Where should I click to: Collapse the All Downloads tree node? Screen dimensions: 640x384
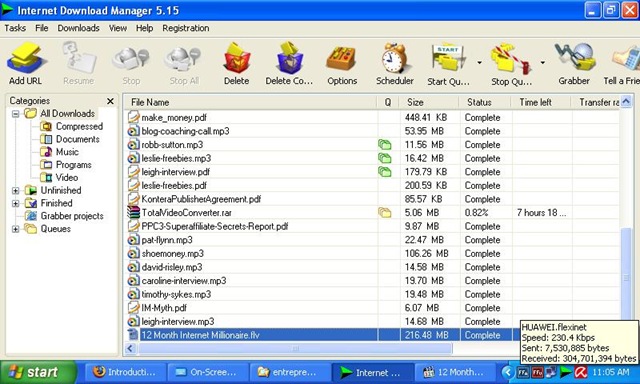click(16, 113)
